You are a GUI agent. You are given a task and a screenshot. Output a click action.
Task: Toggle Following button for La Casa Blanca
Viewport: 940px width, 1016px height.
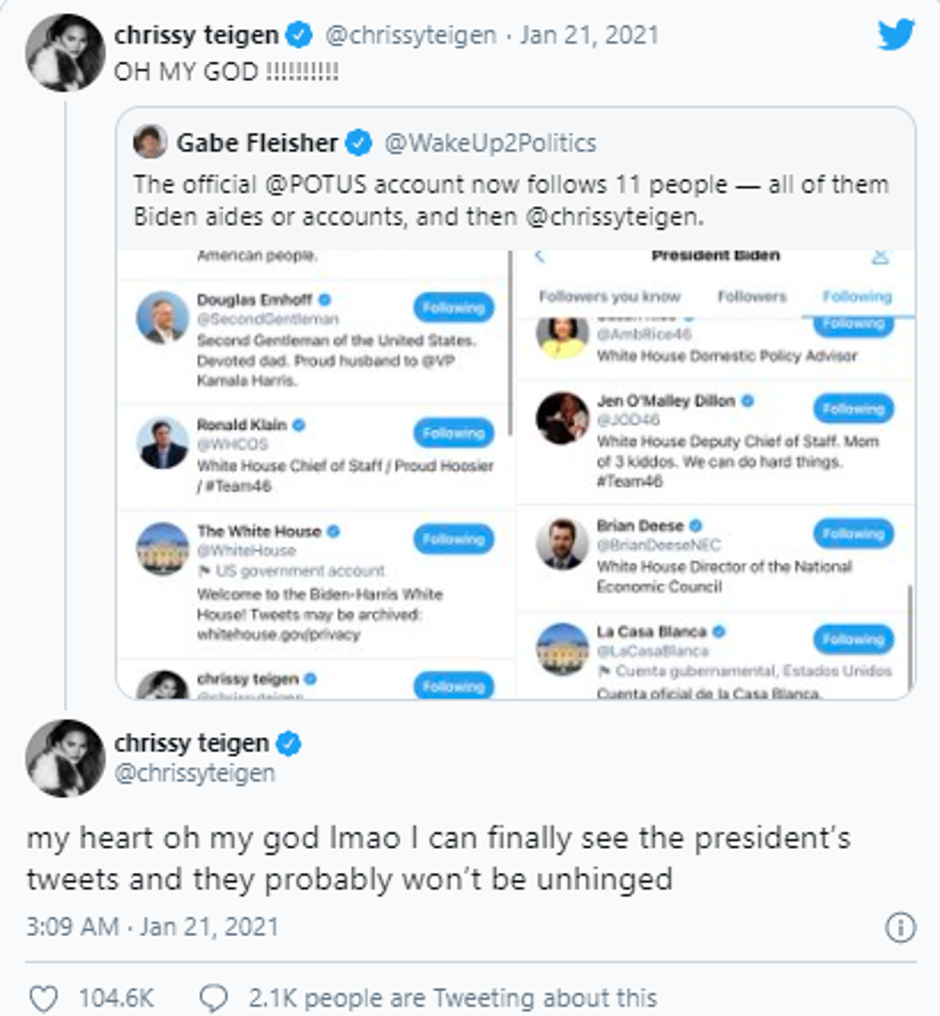coord(853,639)
